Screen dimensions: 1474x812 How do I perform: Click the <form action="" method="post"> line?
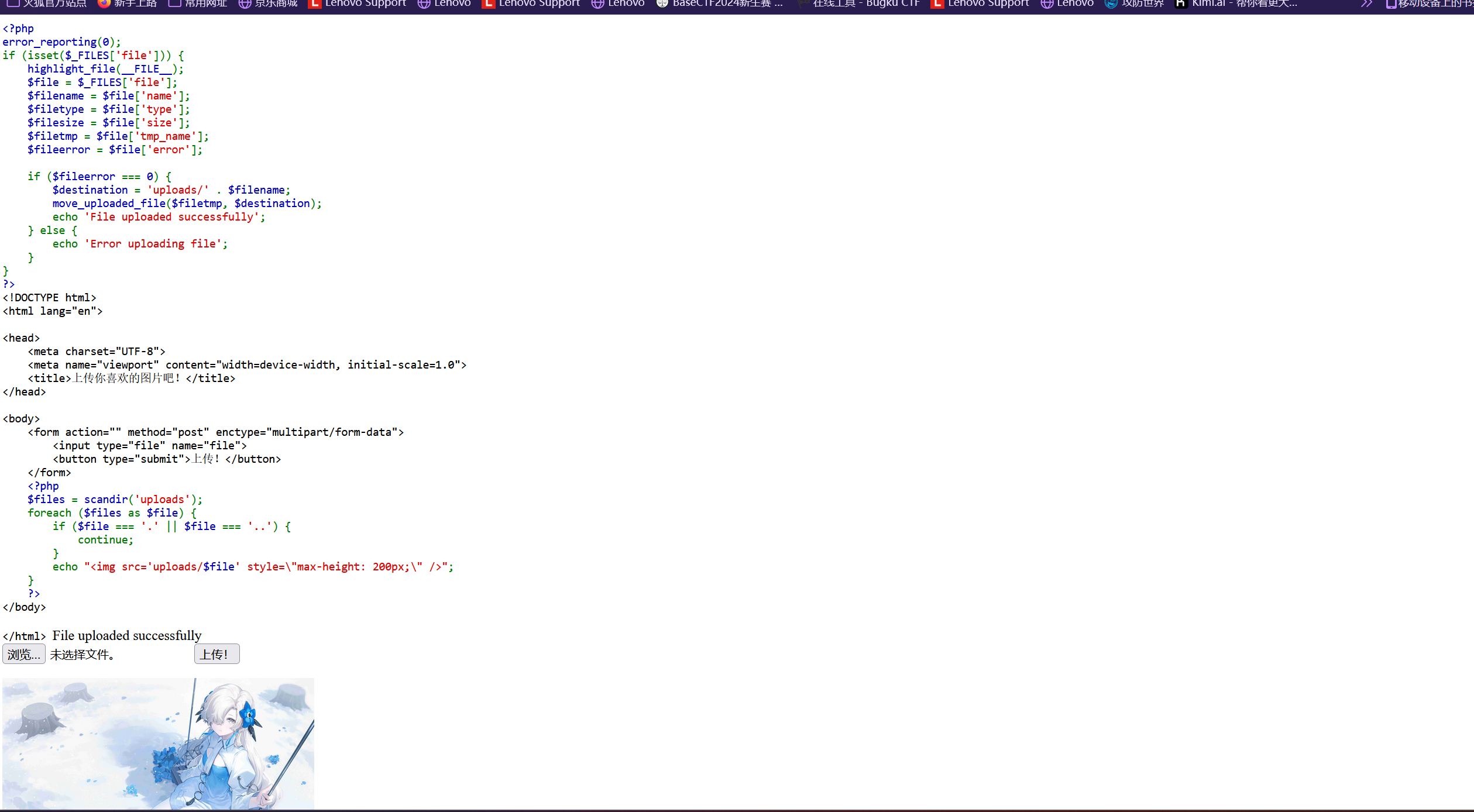coord(216,432)
